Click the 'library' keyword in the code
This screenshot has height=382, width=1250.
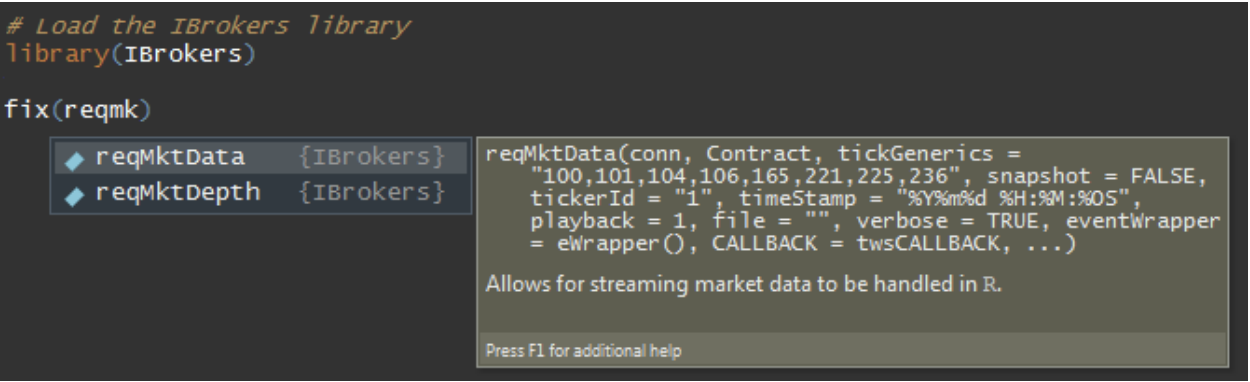pyautogui.click(x=56, y=51)
